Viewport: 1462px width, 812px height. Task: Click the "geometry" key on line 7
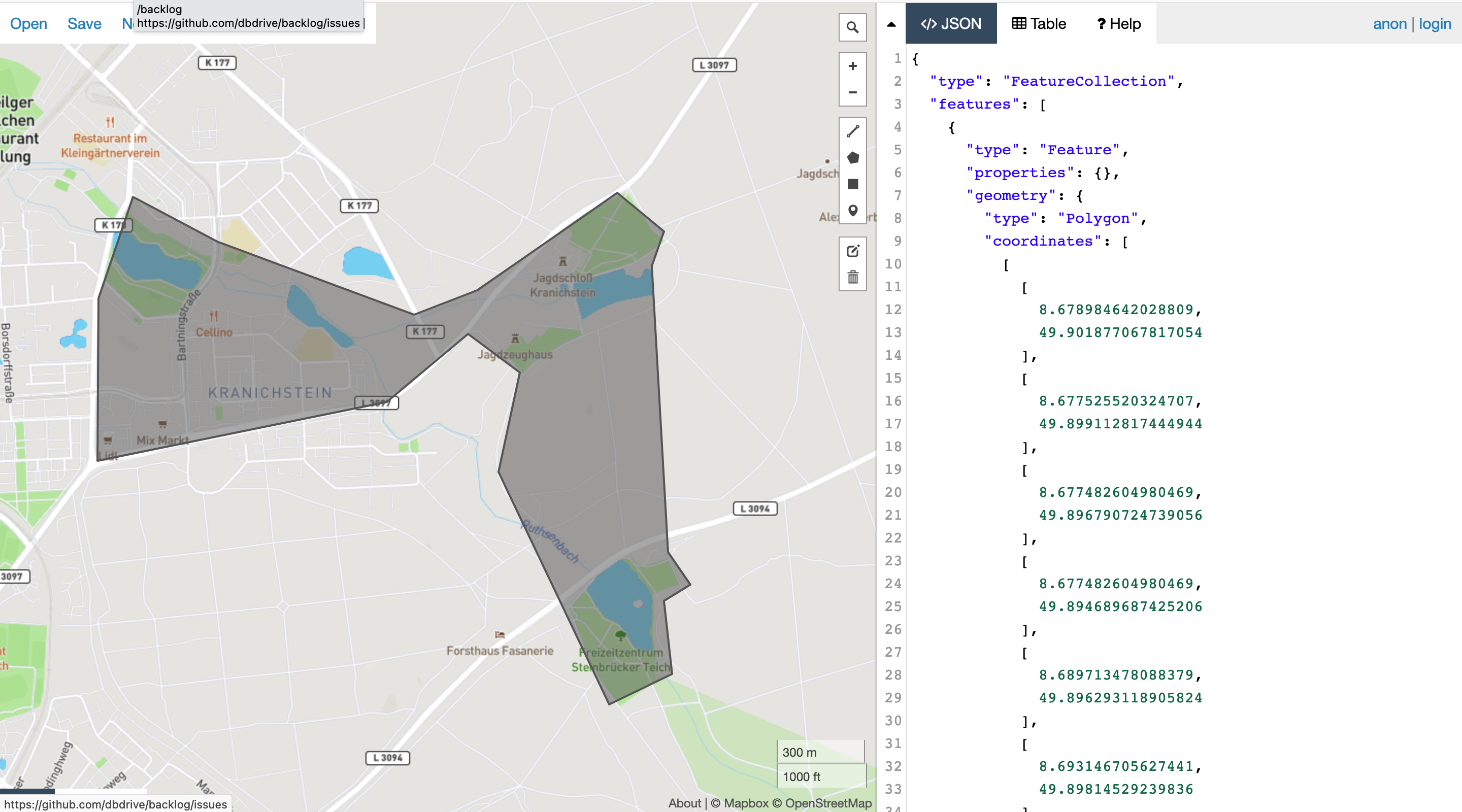pos(1011,195)
